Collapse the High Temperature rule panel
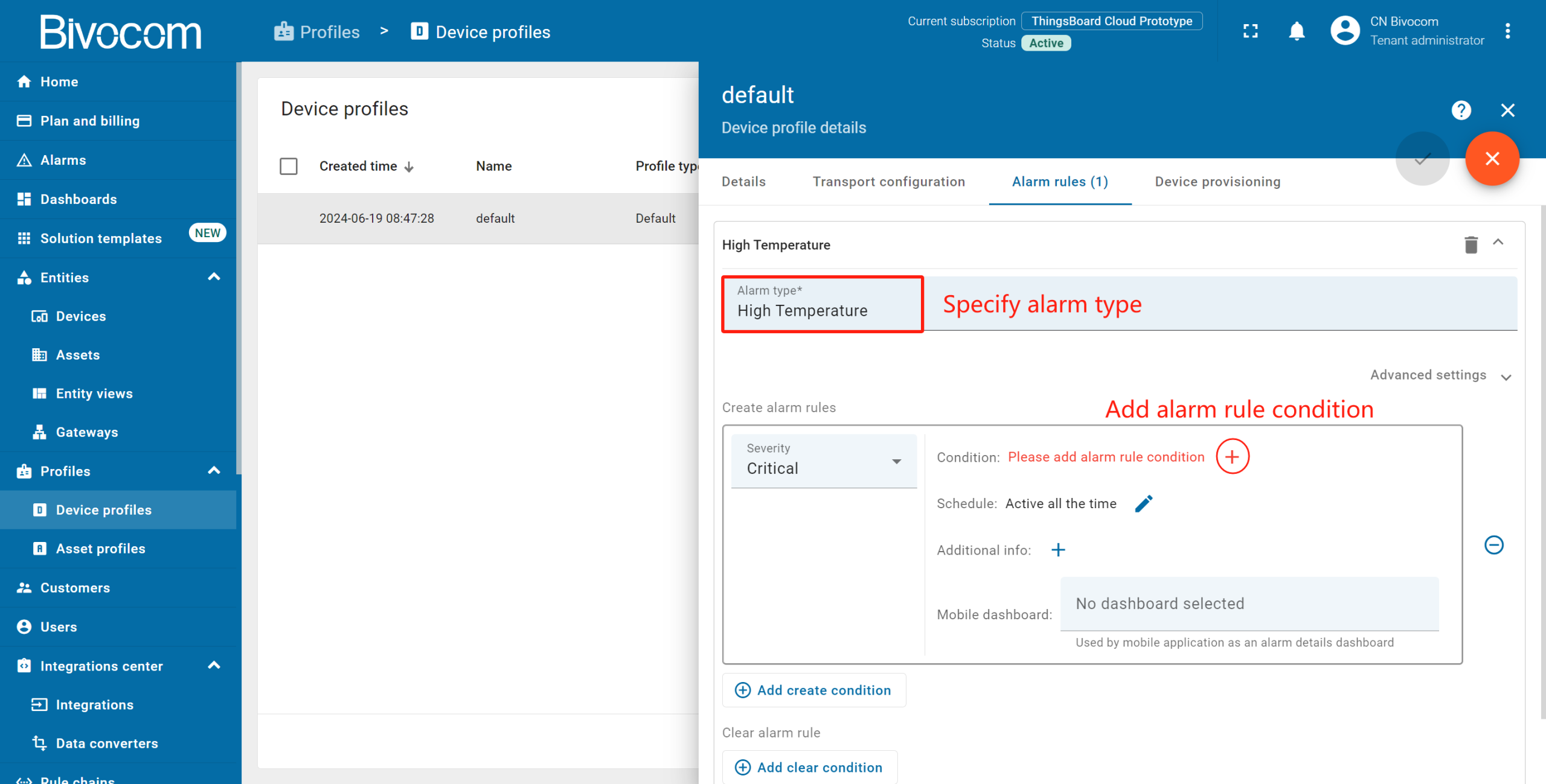The height and width of the screenshot is (784, 1546). coord(1498,243)
